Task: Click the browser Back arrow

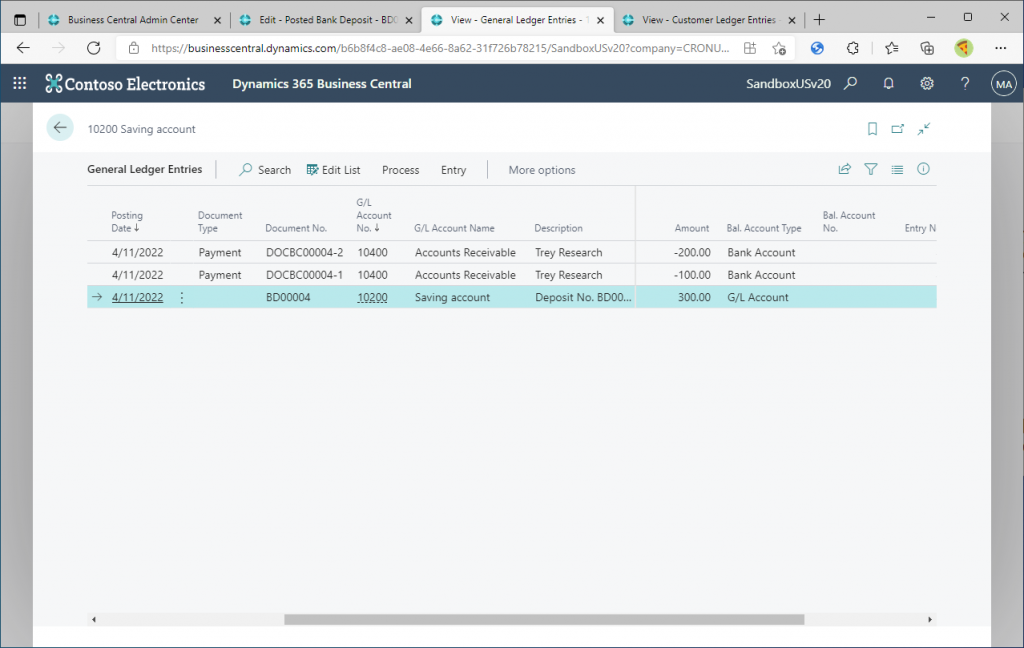Action: [23, 48]
